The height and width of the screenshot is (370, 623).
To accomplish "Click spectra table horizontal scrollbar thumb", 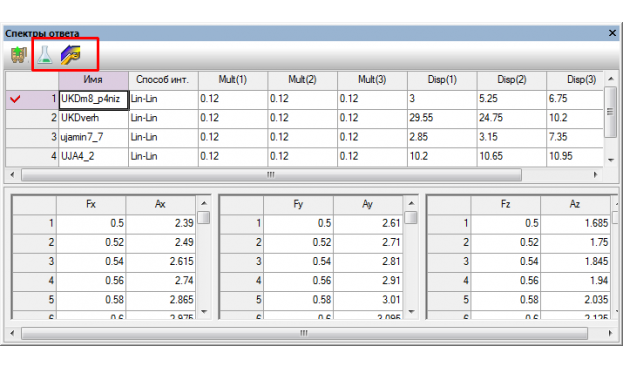I will pos(271,174).
